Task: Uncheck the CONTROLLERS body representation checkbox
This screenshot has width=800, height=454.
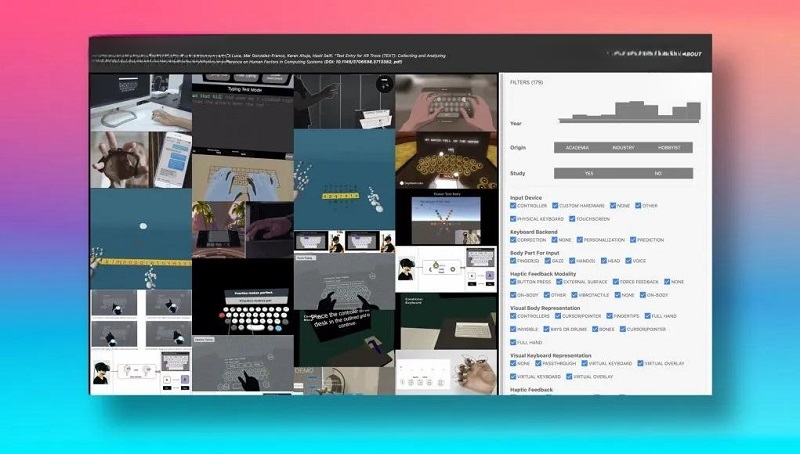Action: pyautogui.click(x=513, y=316)
